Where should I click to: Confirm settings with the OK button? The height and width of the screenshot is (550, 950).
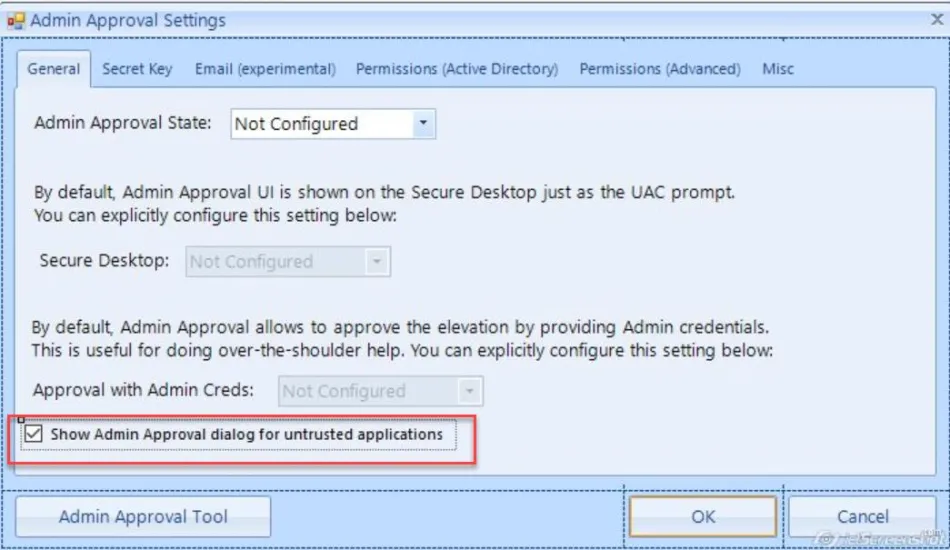pos(703,517)
